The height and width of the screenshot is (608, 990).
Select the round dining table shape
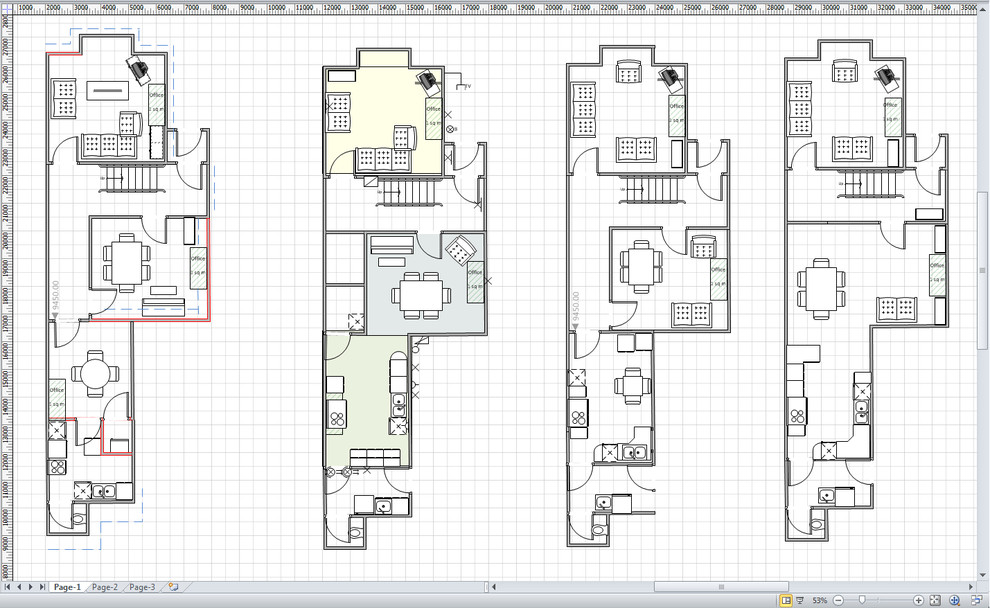tap(93, 373)
